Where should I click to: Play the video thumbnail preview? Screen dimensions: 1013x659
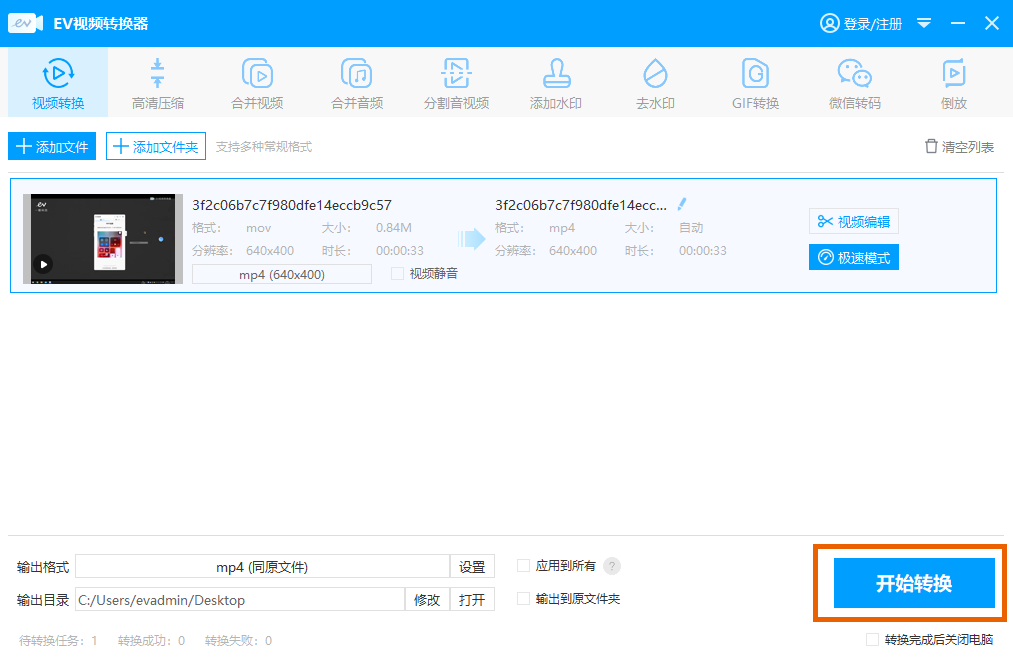(x=43, y=264)
